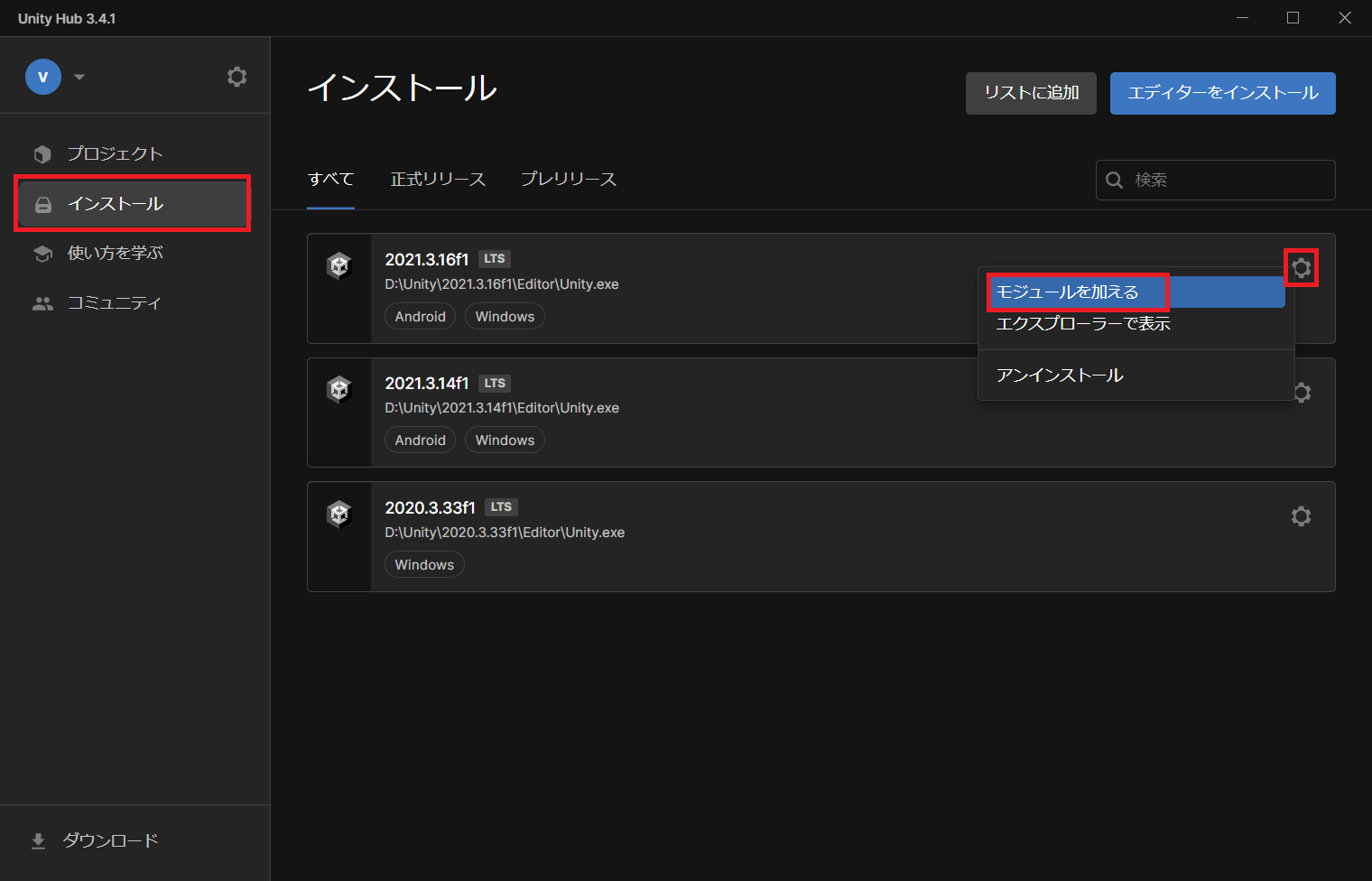The height and width of the screenshot is (881, 1372).
Task: Choose アンインストール from the menu
Action: tap(1136, 376)
